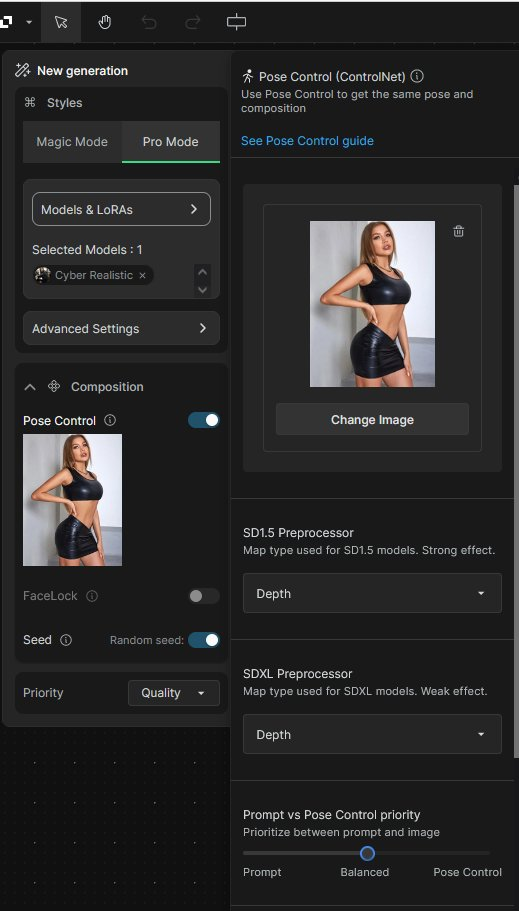
Task: Select the hand pan tool
Action: coord(105,22)
